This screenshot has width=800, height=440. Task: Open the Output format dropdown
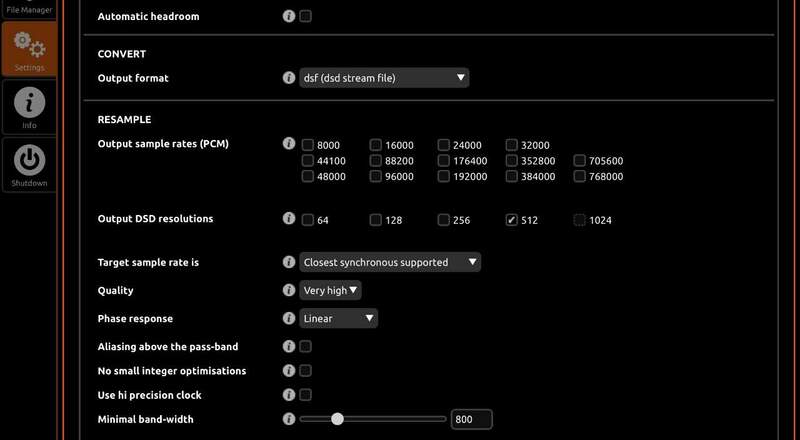[384, 77]
